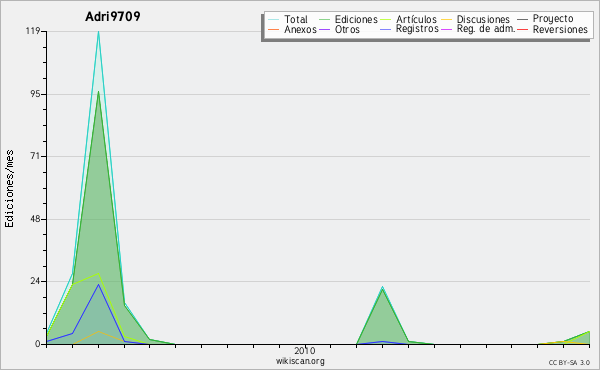Click the wikiscan.org text

pyautogui.click(x=300, y=361)
